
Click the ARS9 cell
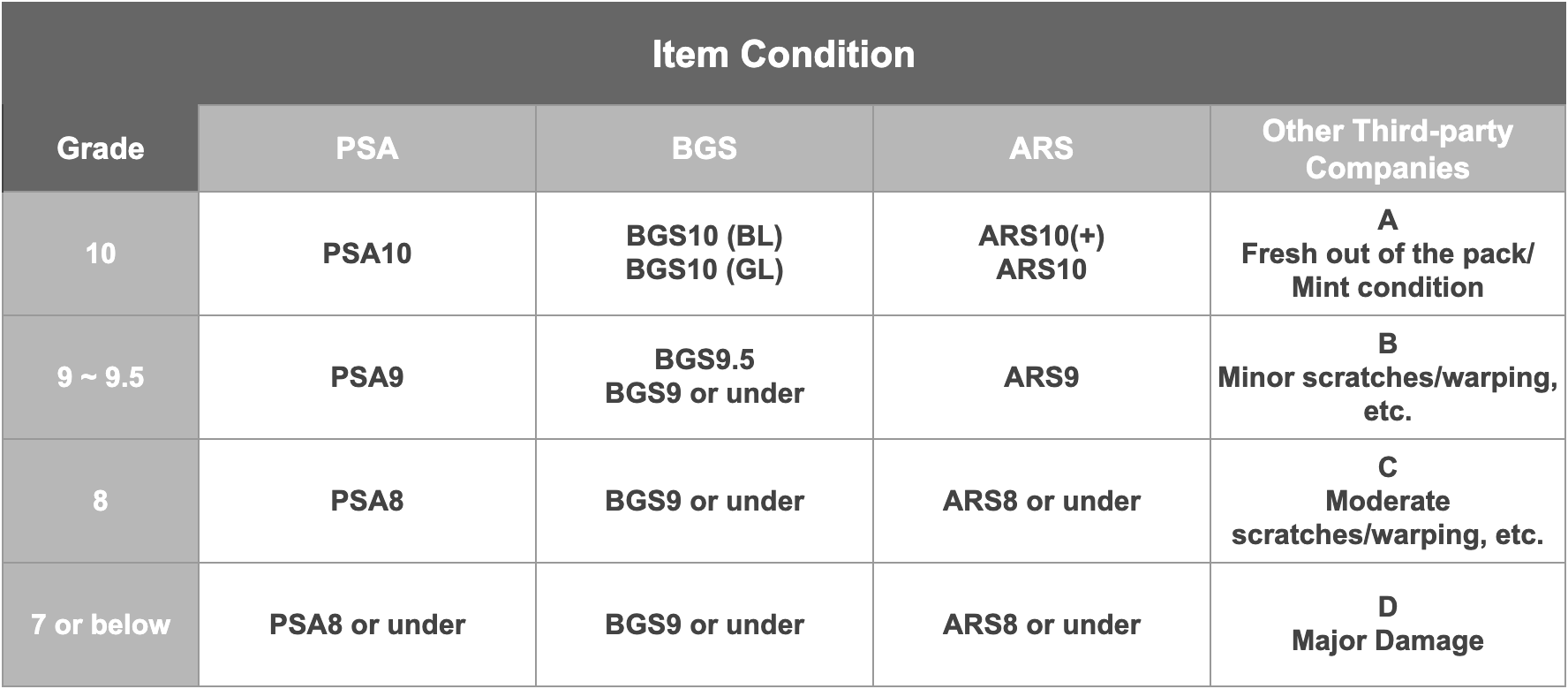pyautogui.click(x=1041, y=377)
